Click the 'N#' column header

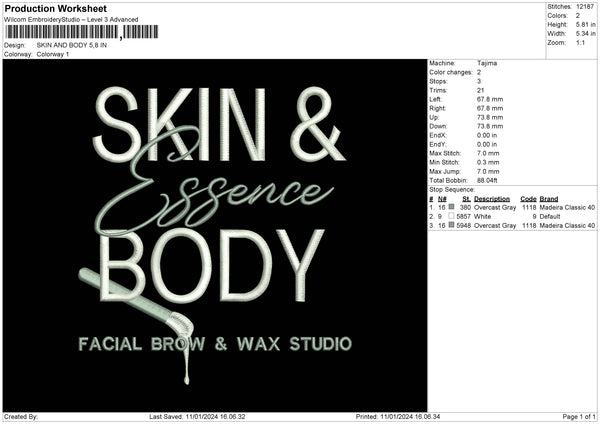pyautogui.click(x=442, y=199)
